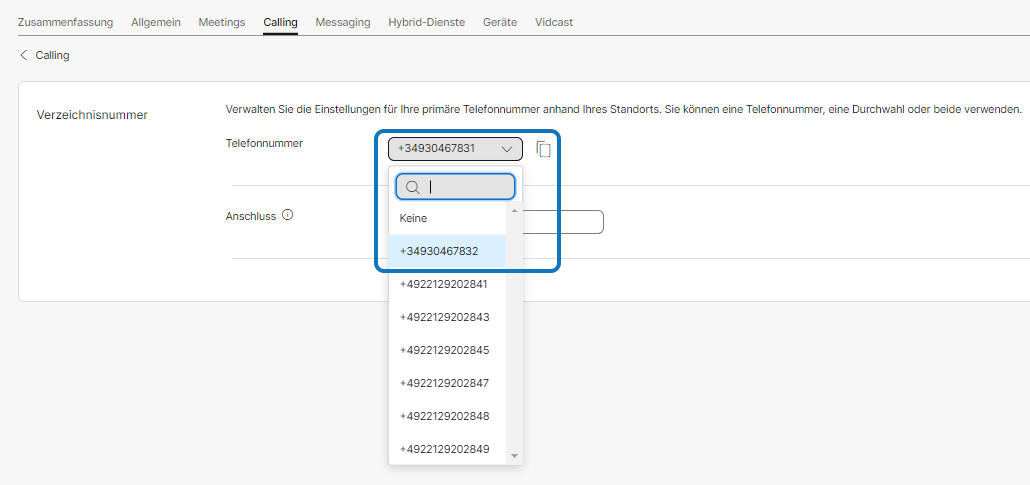Go to the Messaging tab
Screen dimensions: 1030x485
click(x=342, y=22)
